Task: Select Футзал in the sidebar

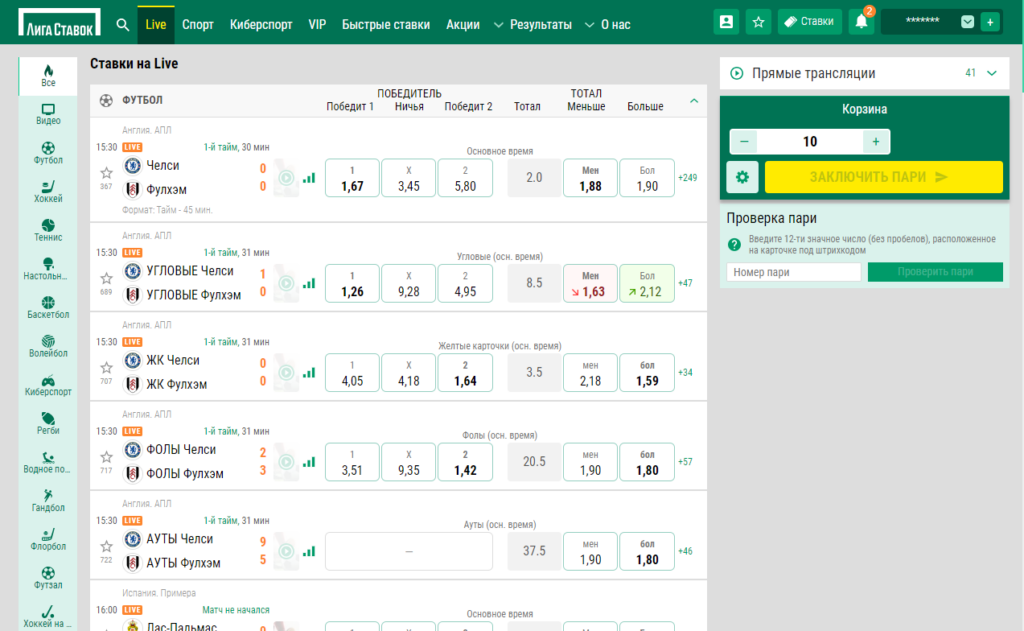Action: [x=48, y=577]
